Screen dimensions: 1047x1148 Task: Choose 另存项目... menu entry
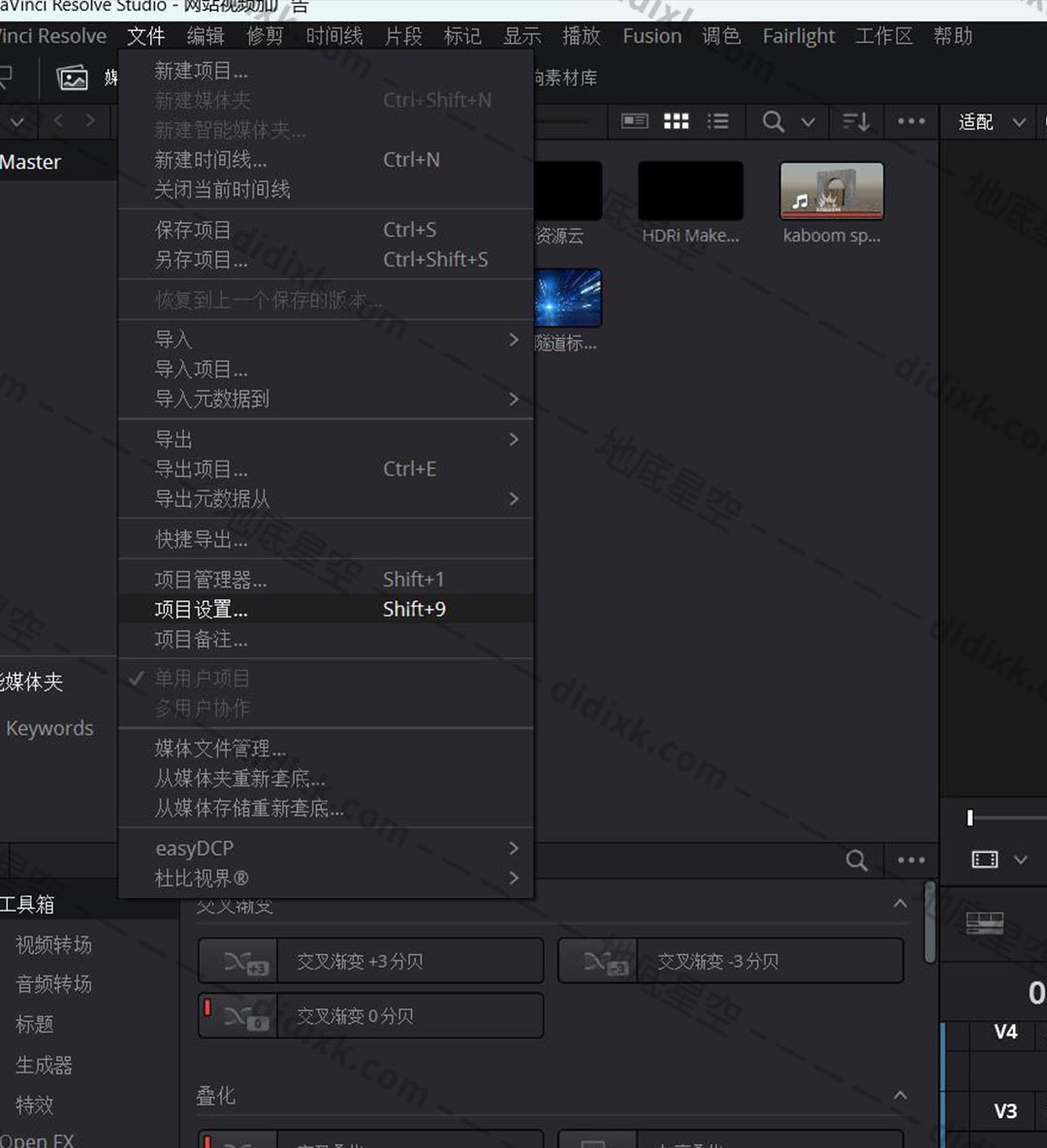click(x=326, y=260)
